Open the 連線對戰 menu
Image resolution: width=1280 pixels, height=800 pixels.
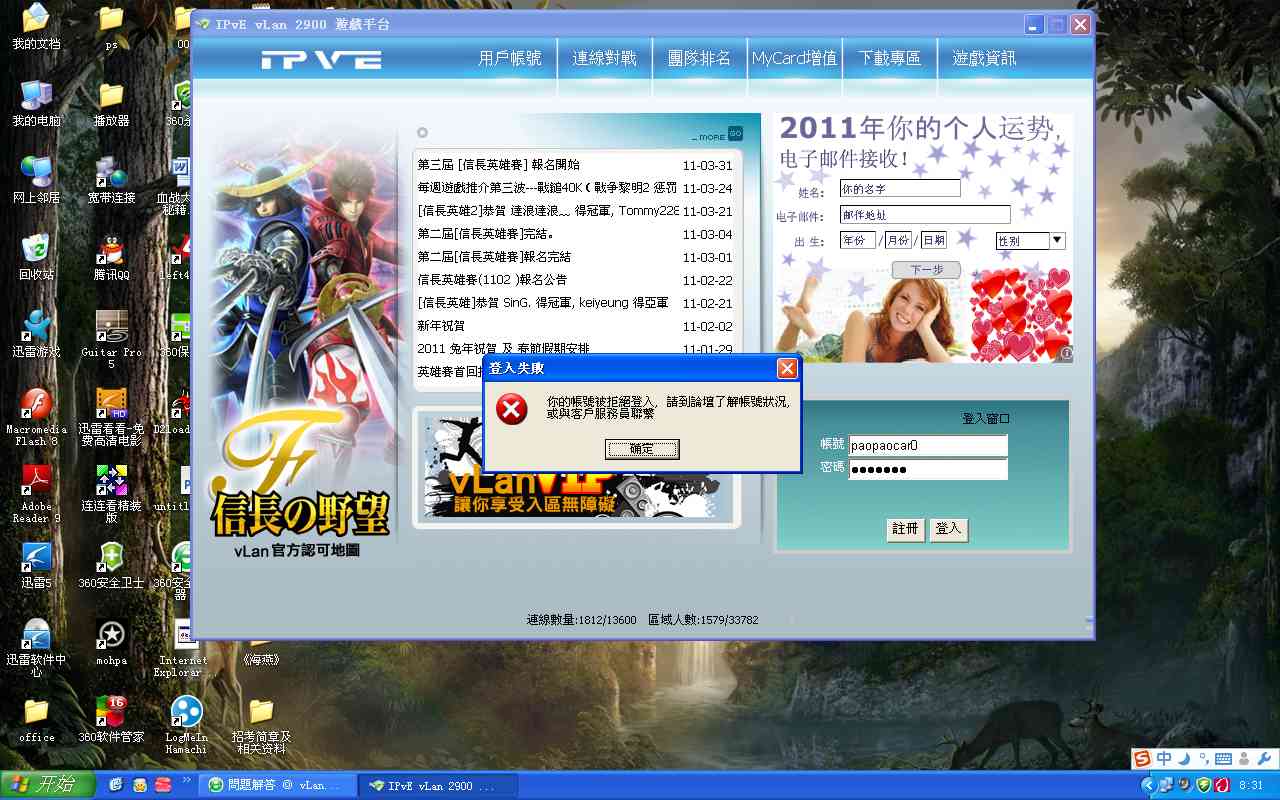pos(605,59)
